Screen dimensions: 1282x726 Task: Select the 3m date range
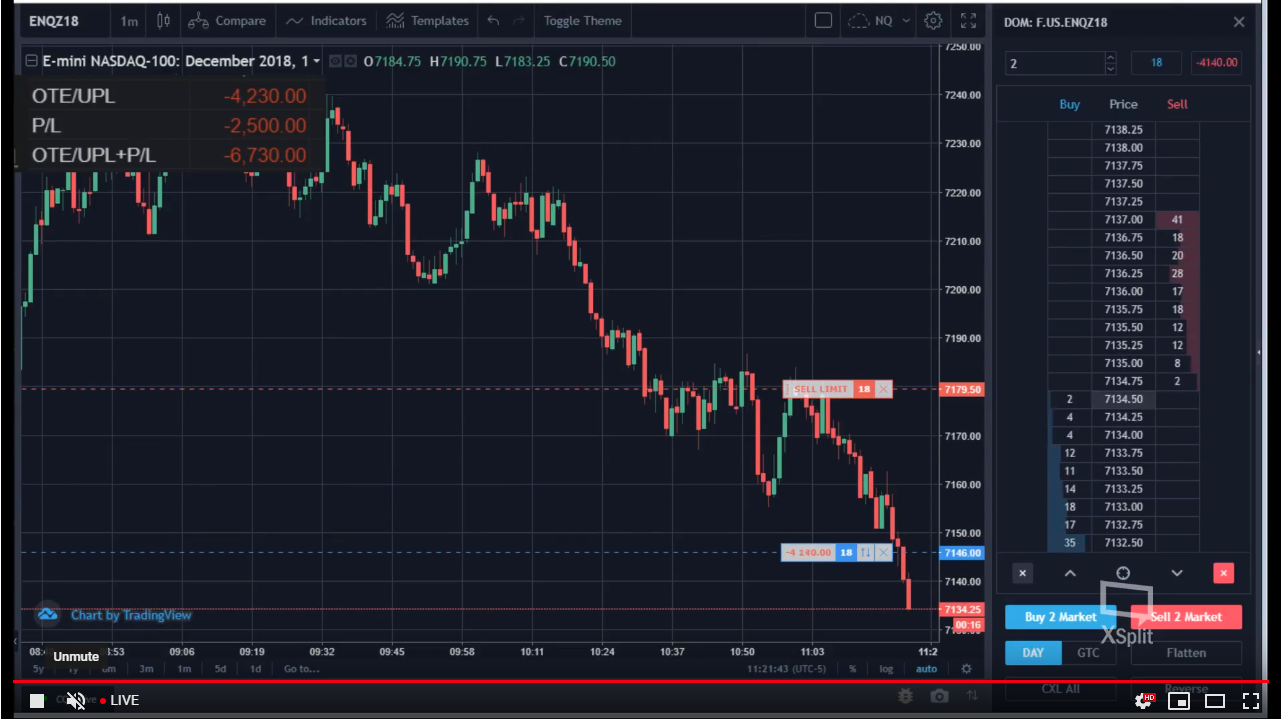coord(146,669)
